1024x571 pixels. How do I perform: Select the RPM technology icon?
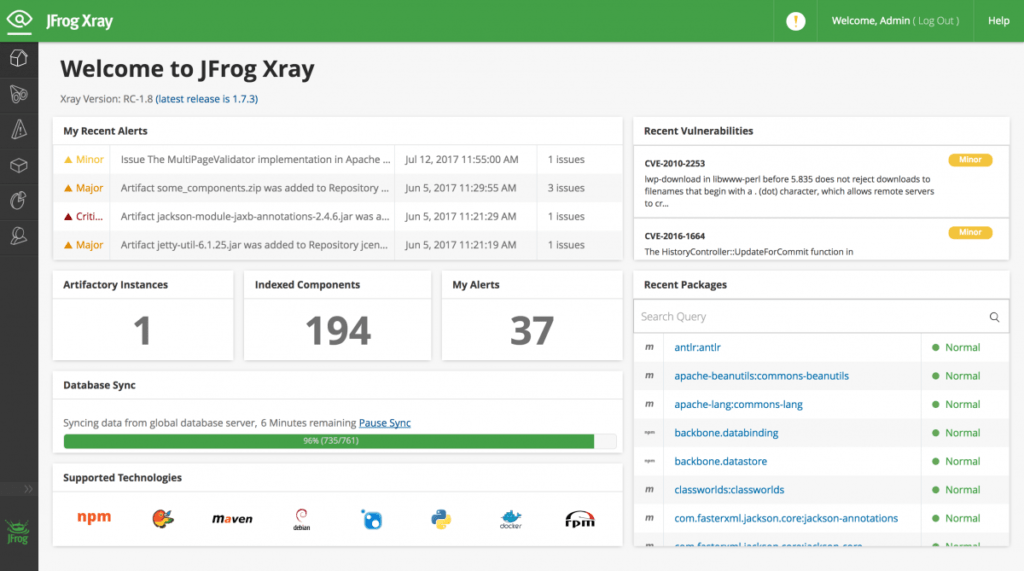580,519
